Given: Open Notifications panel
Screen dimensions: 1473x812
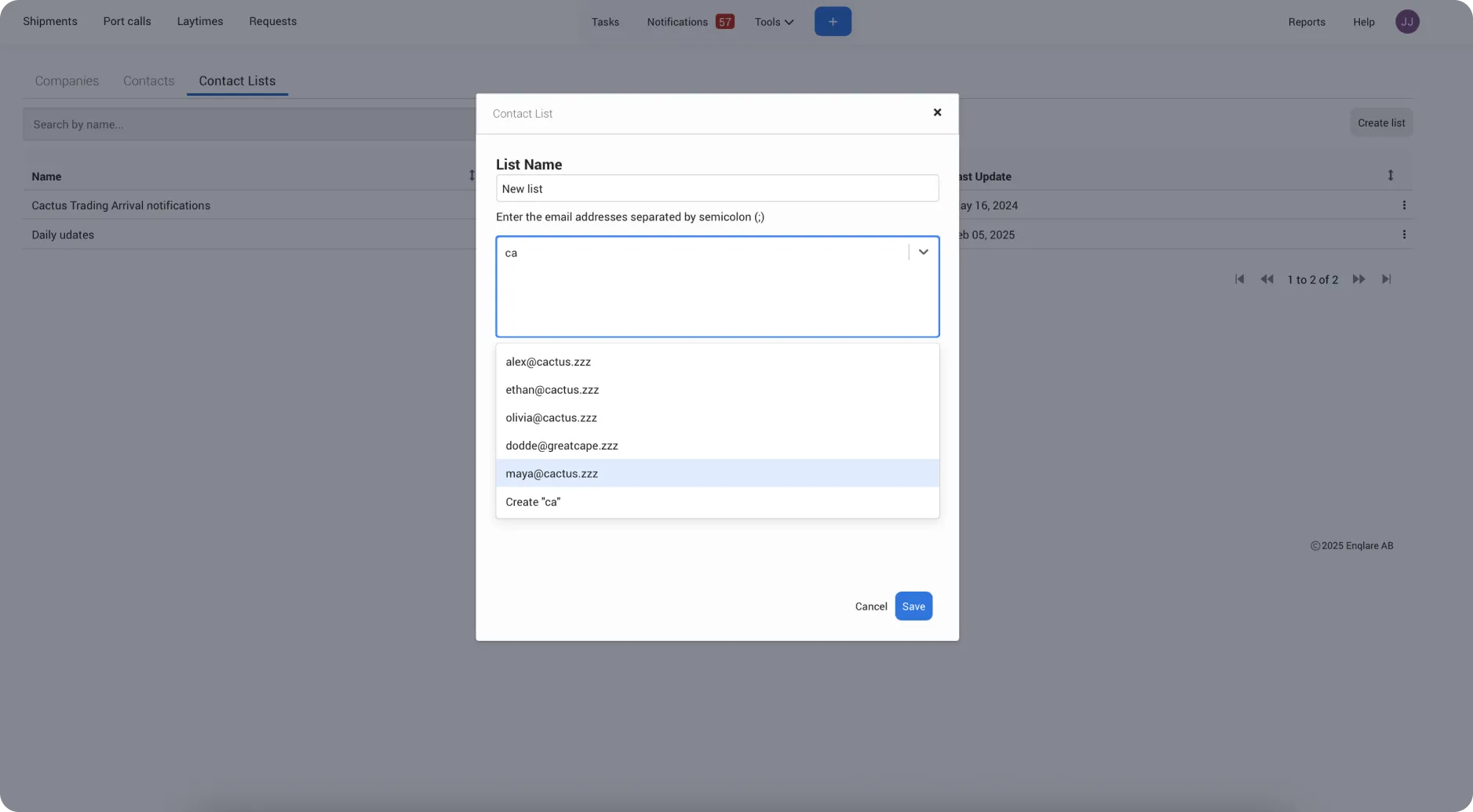Looking at the screenshot, I should (677, 22).
